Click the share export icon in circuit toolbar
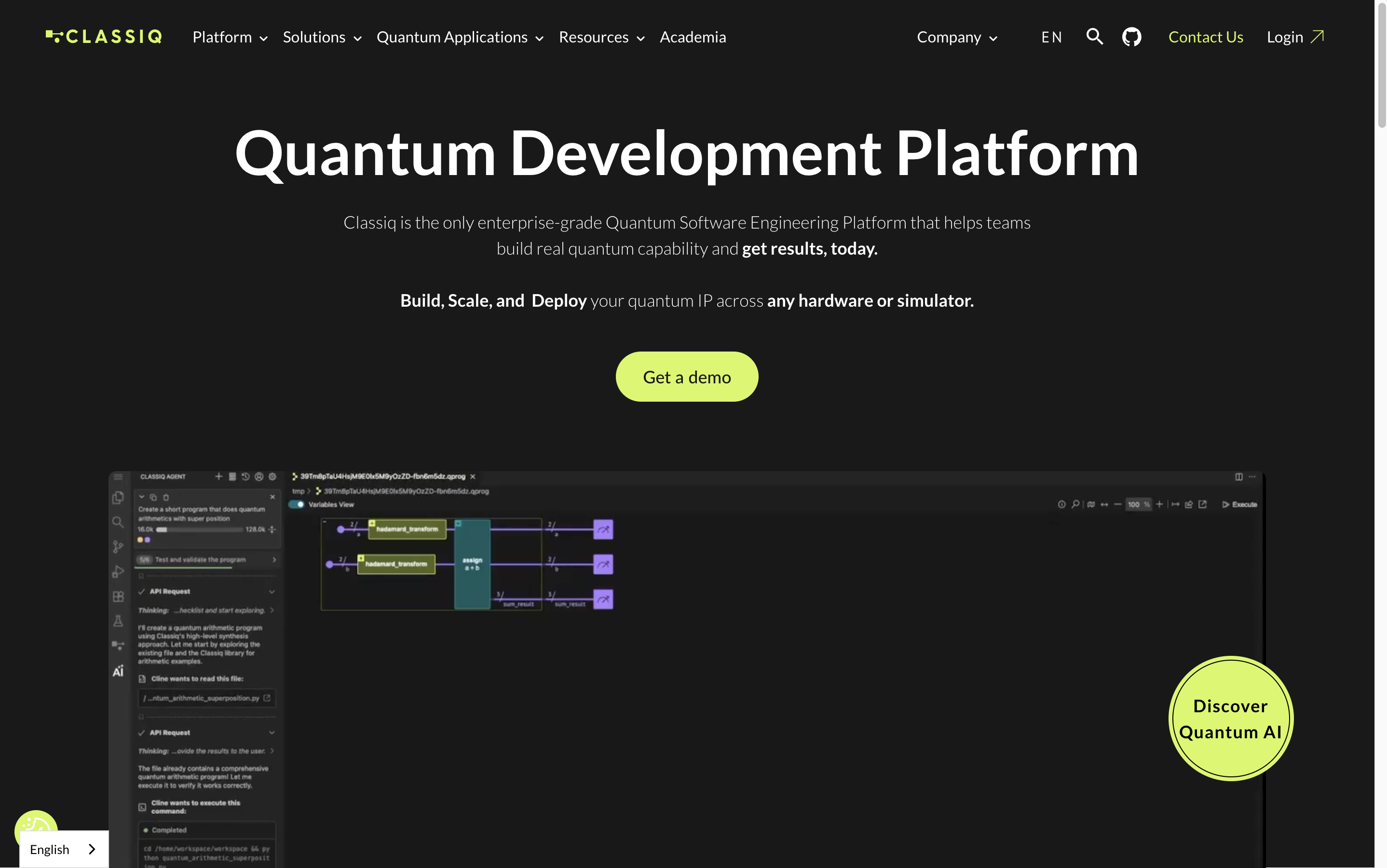Screen dimensions: 1387x868 [1189, 504]
